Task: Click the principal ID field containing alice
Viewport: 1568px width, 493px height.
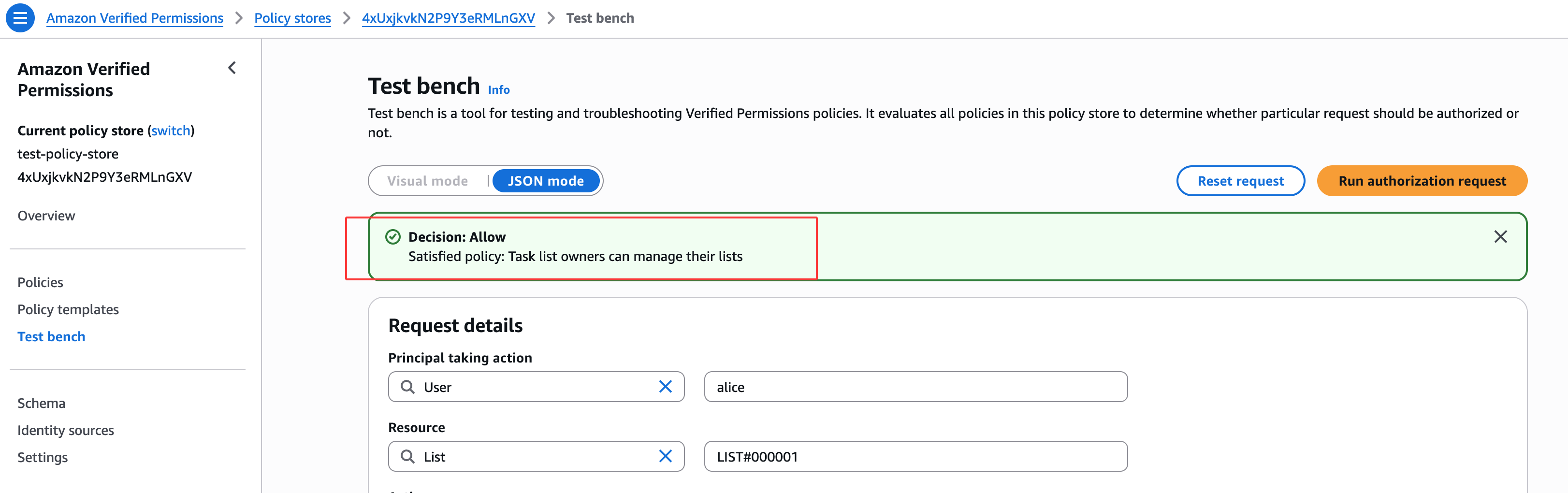Action: coord(915,387)
